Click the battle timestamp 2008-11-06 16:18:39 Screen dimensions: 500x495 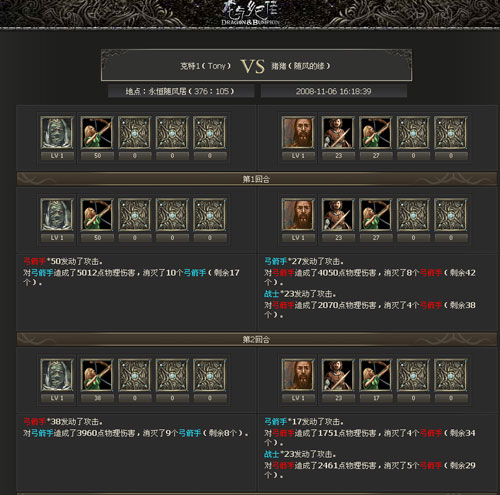pos(333,91)
